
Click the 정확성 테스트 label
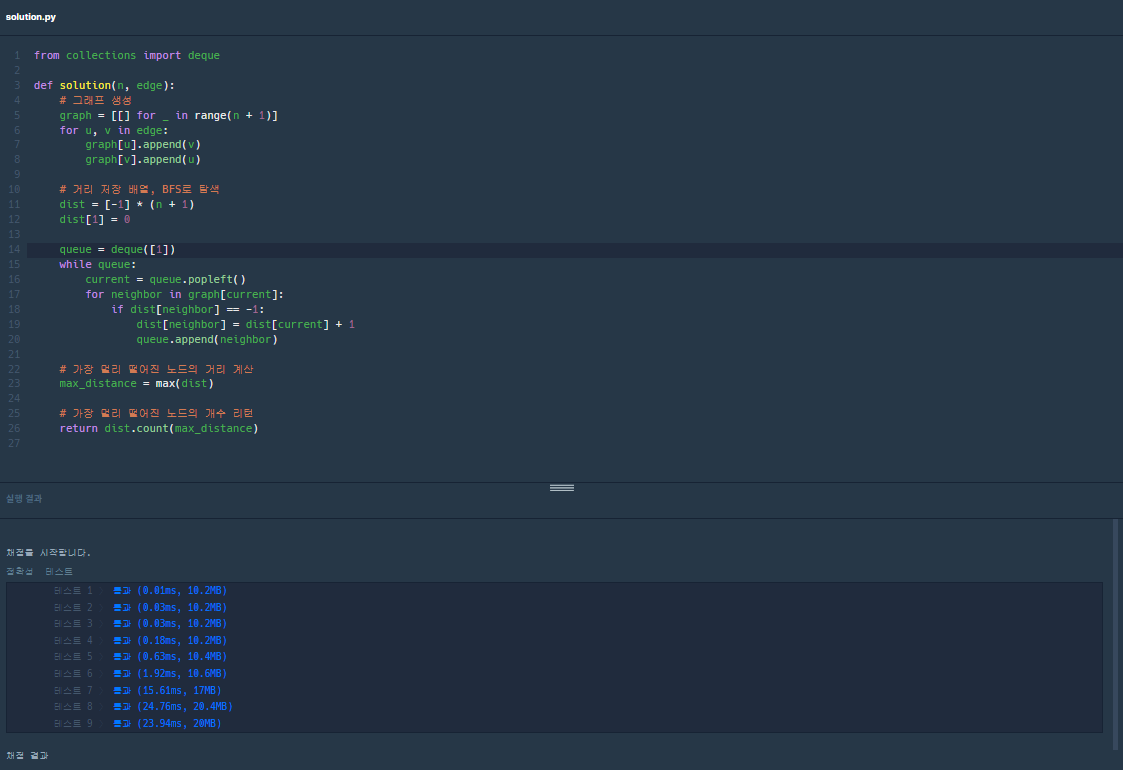click(x=39, y=572)
